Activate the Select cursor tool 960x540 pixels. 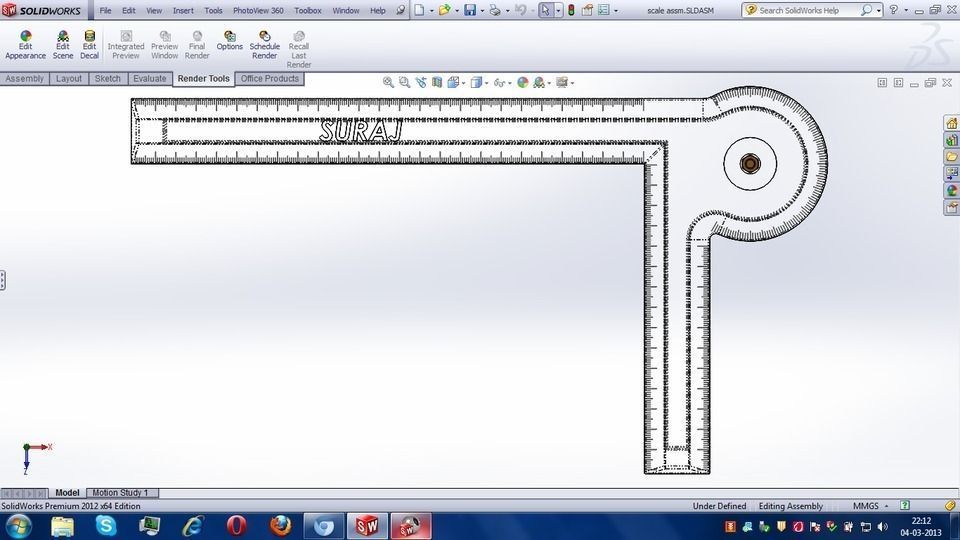[x=546, y=10]
